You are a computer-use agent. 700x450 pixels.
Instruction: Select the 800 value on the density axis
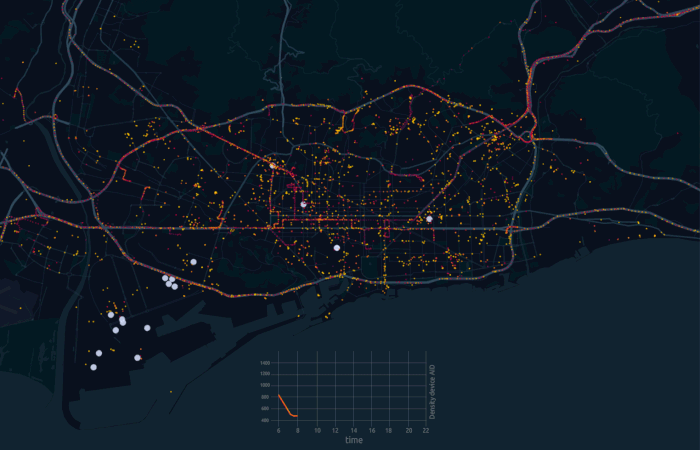(x=266, y=397)
